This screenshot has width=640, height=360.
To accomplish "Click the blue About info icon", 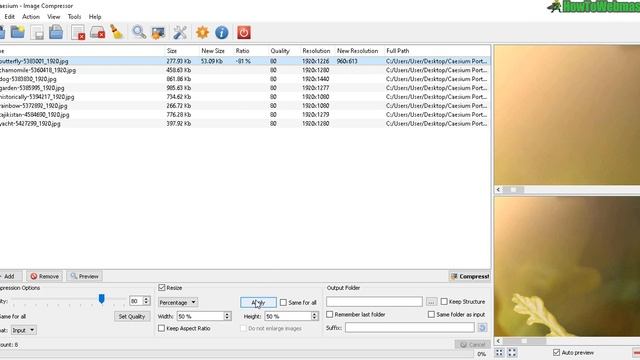I will 222,33.
